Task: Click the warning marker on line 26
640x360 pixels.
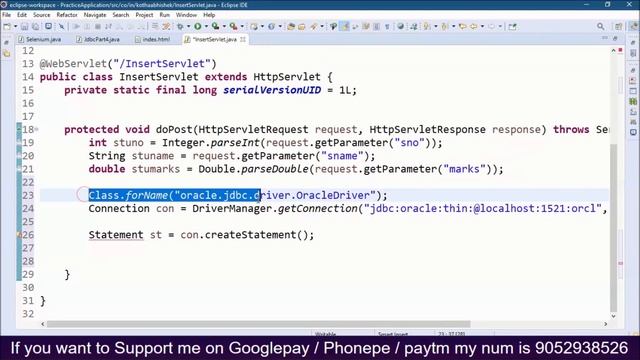Action: click(x=19, y=235)
